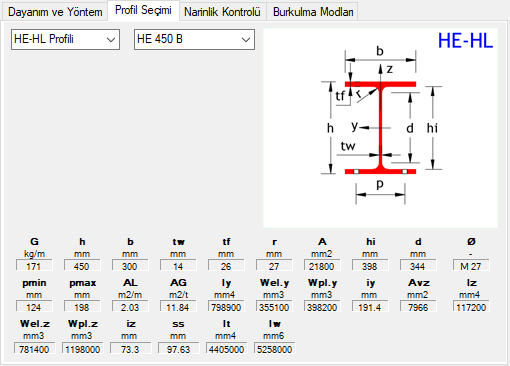
Task: Select the Wpl.z field showing 1198000
Action: [x=83, y=348]
